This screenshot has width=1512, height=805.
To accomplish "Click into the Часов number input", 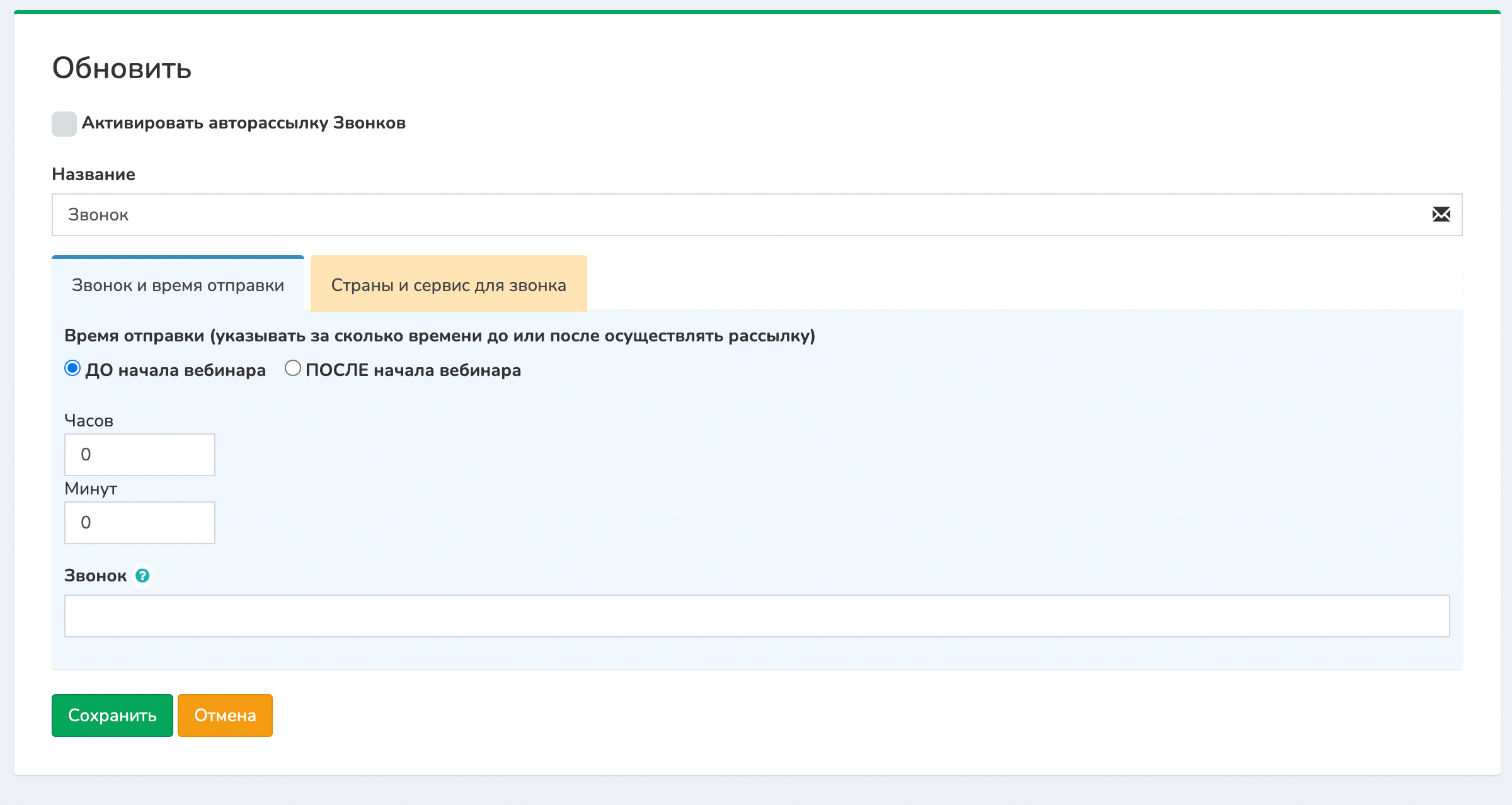I will click(139, 455).
